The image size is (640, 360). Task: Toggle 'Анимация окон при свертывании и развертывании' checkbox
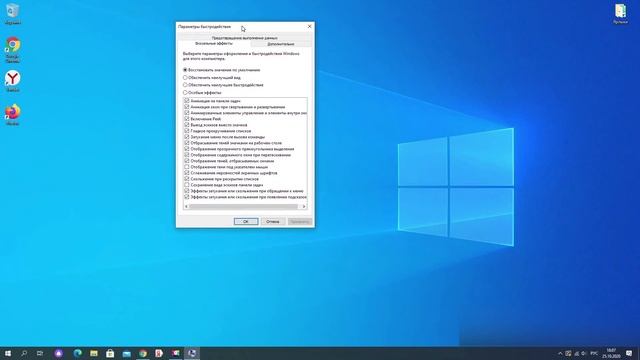pyautogui.click(x=187, y=107)
